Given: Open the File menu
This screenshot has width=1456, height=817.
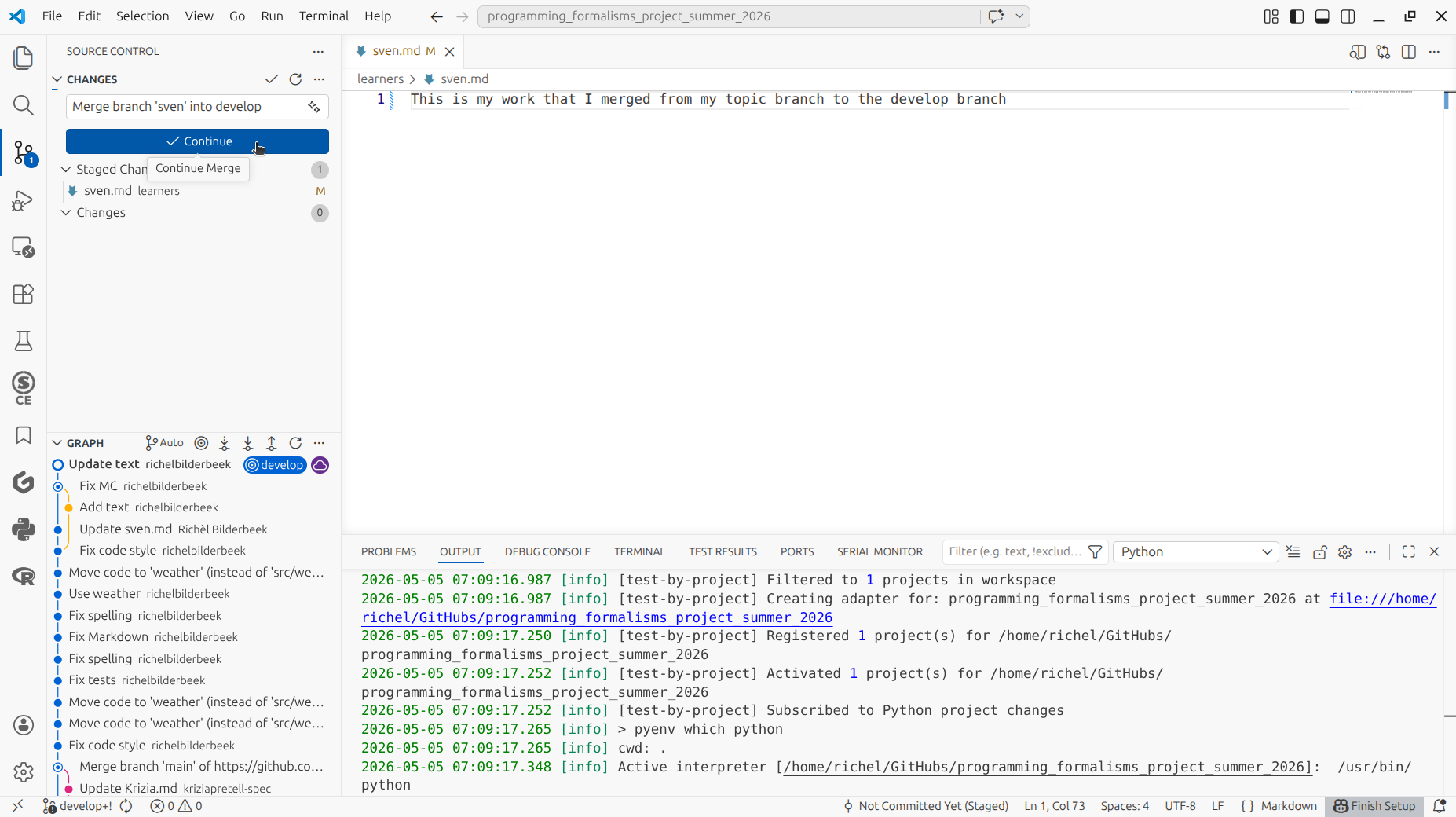Looking at the screenshot, I should coord(52,16).
